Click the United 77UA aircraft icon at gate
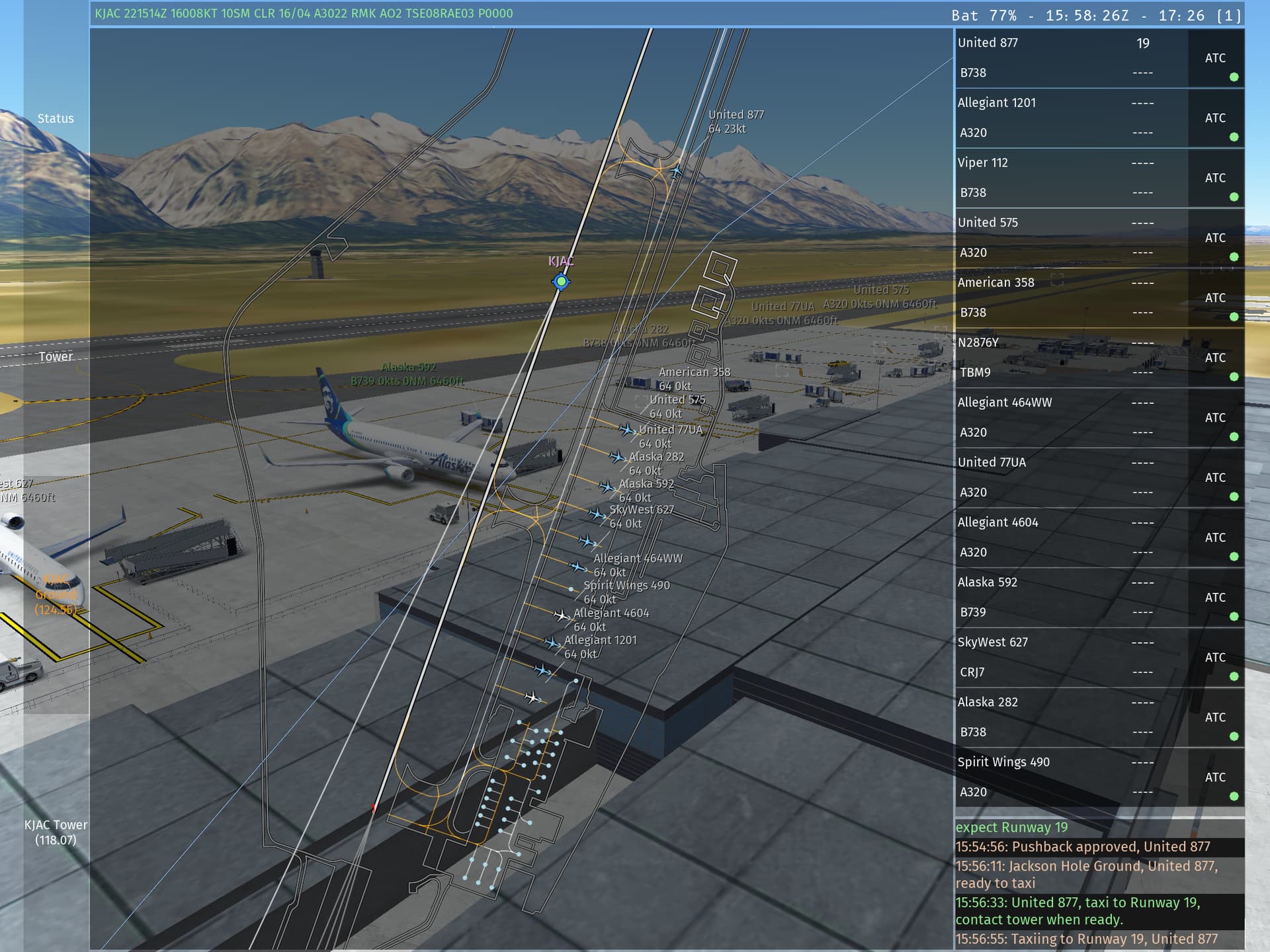 point(626,430)
